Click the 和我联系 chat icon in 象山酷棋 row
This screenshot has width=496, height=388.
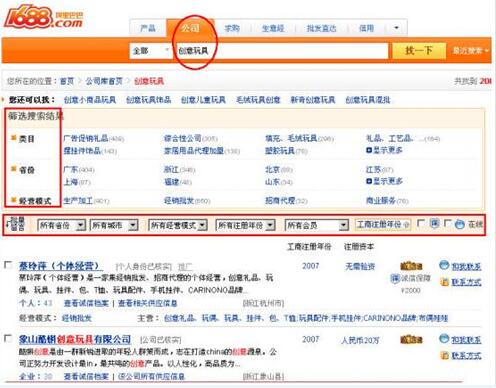click(x=444, y=339)
